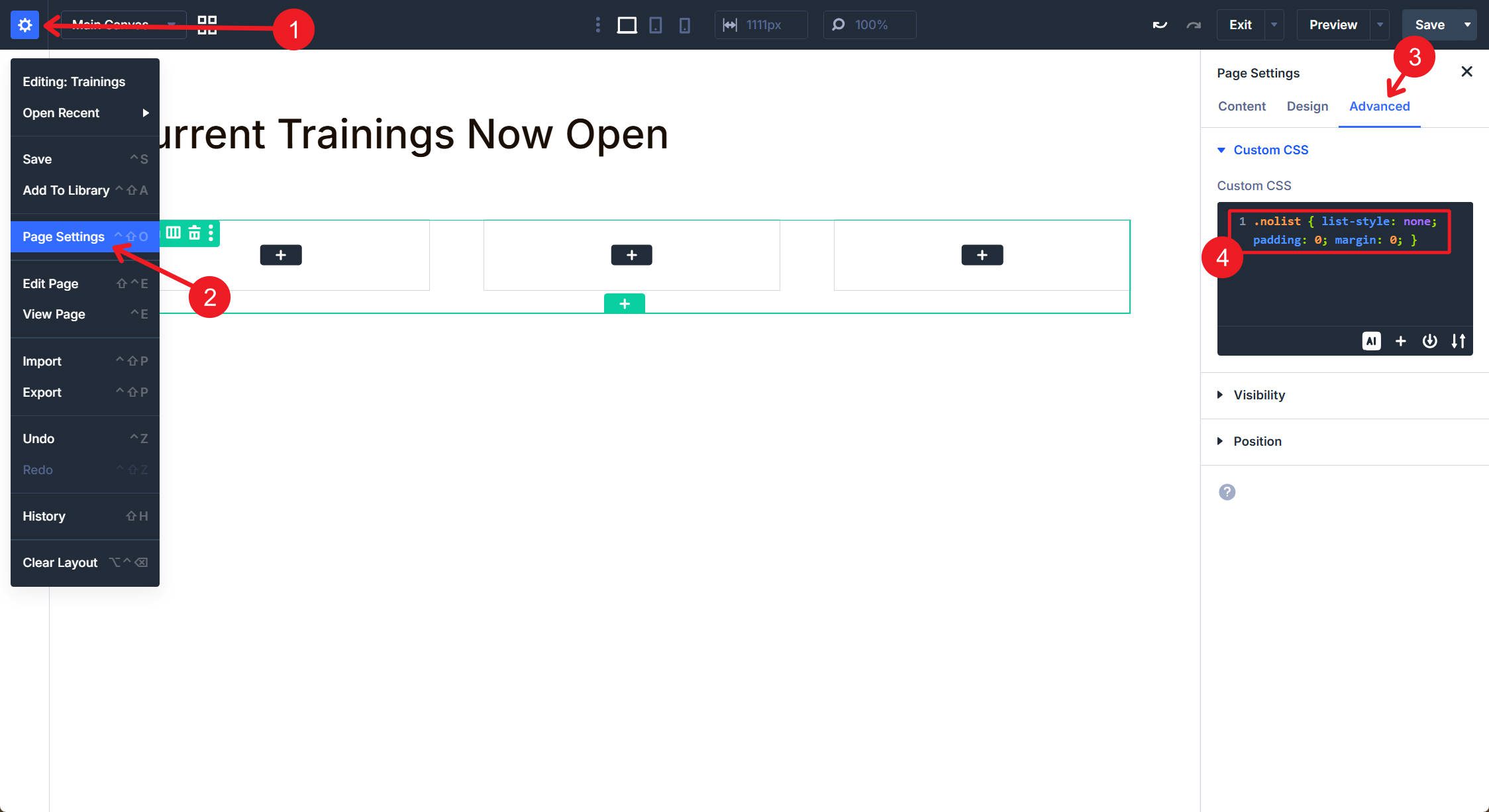Screen dimensions: 1489x812
Task: Open the column structure icon on row toolbar
Action: coord(174,233)
